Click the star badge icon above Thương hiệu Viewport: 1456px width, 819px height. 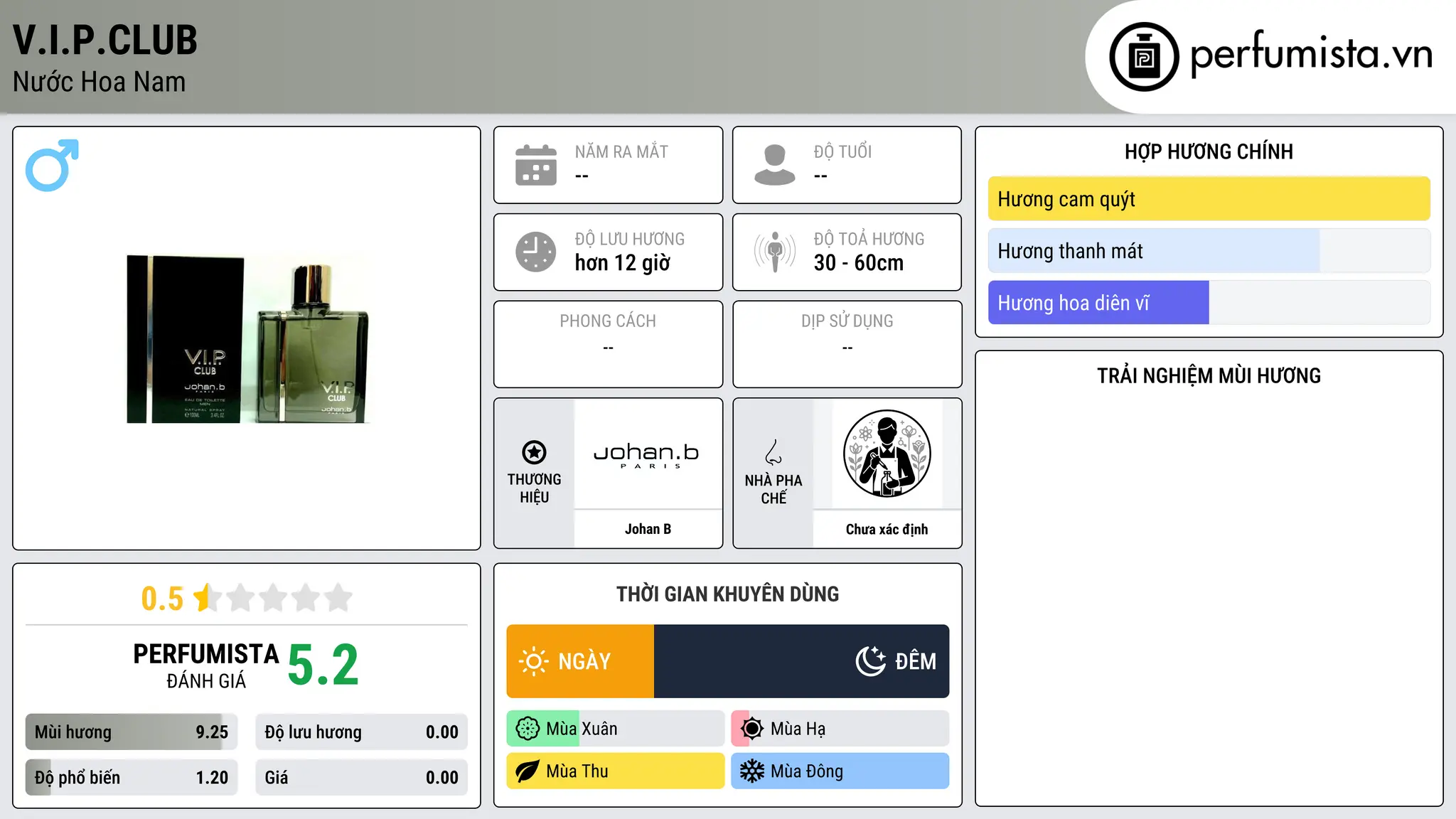[x=534, y=452]
